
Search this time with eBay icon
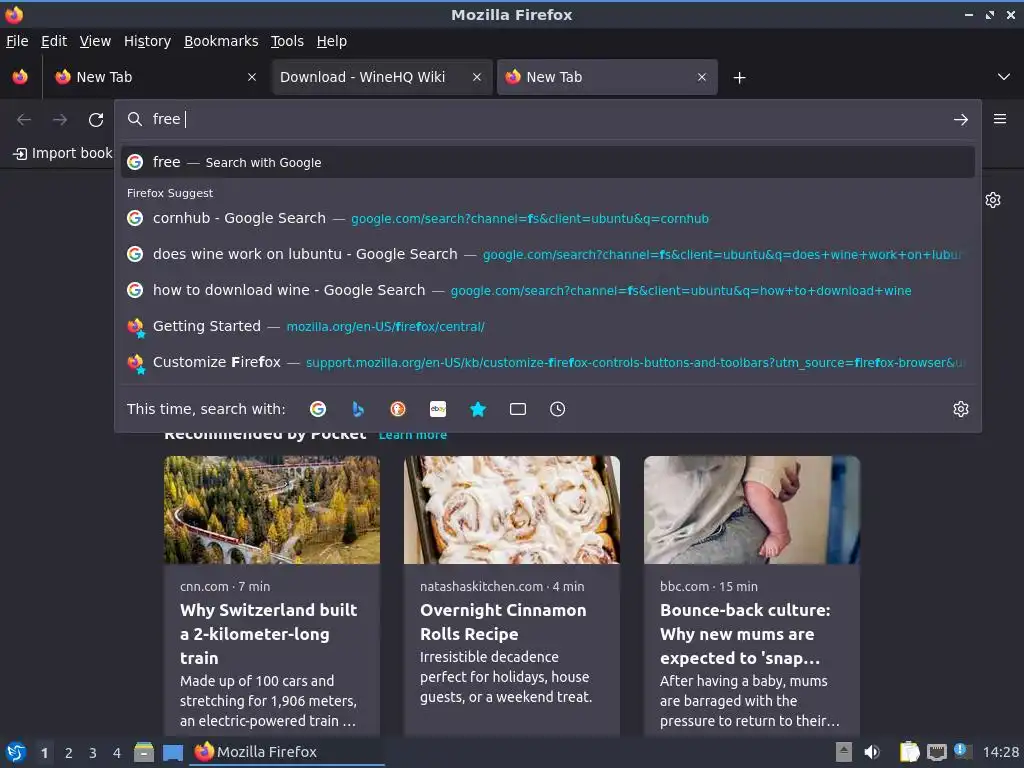tap(438, 409)
